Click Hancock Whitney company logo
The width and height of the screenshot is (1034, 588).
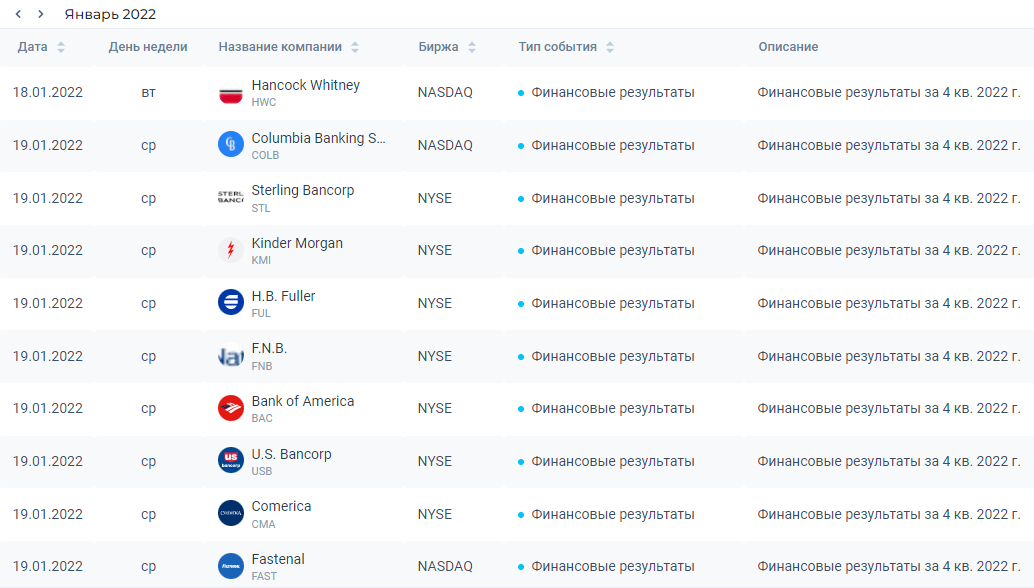(231, 92)
